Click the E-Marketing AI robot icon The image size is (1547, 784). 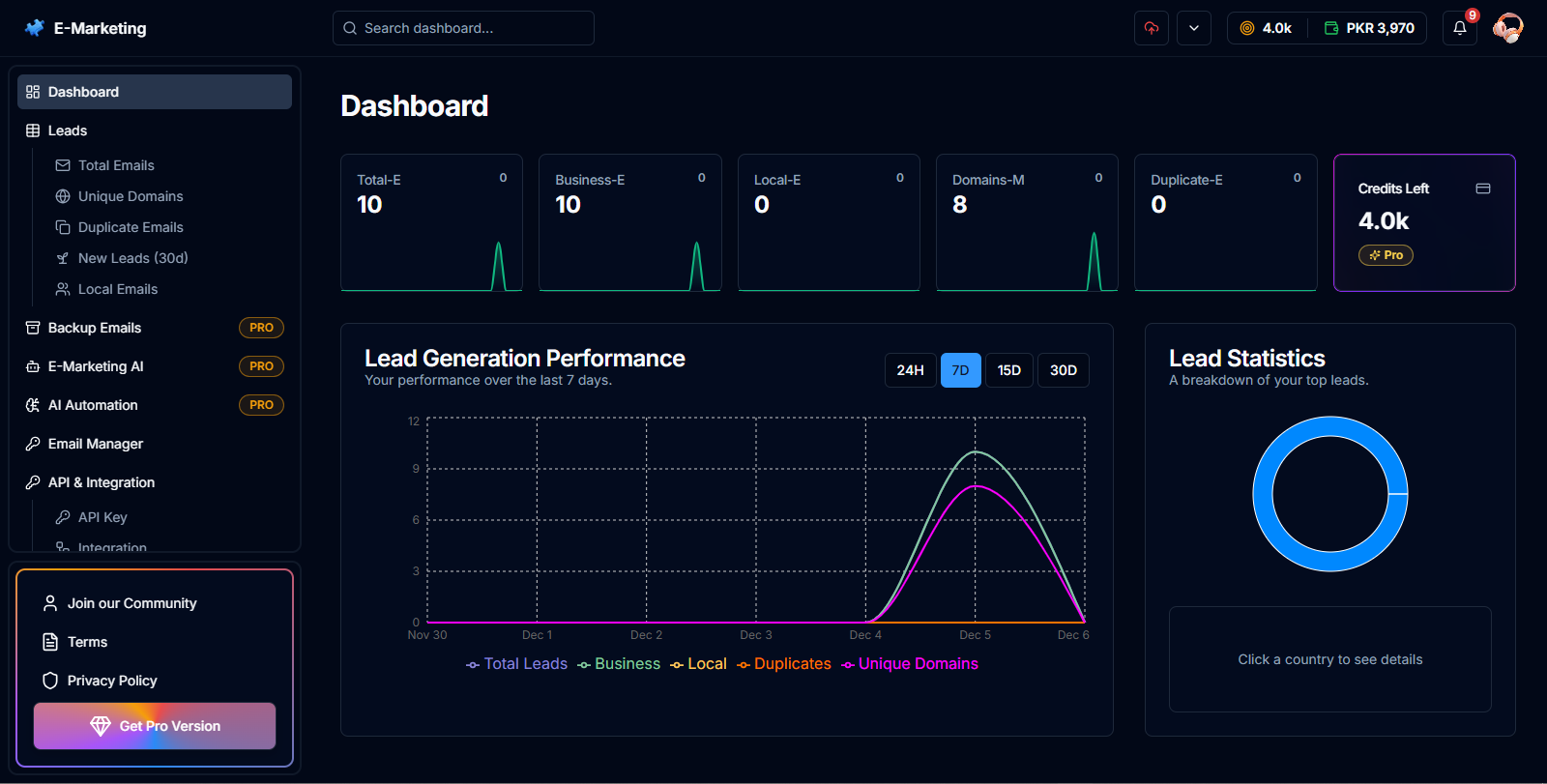[x=33, y=366]
